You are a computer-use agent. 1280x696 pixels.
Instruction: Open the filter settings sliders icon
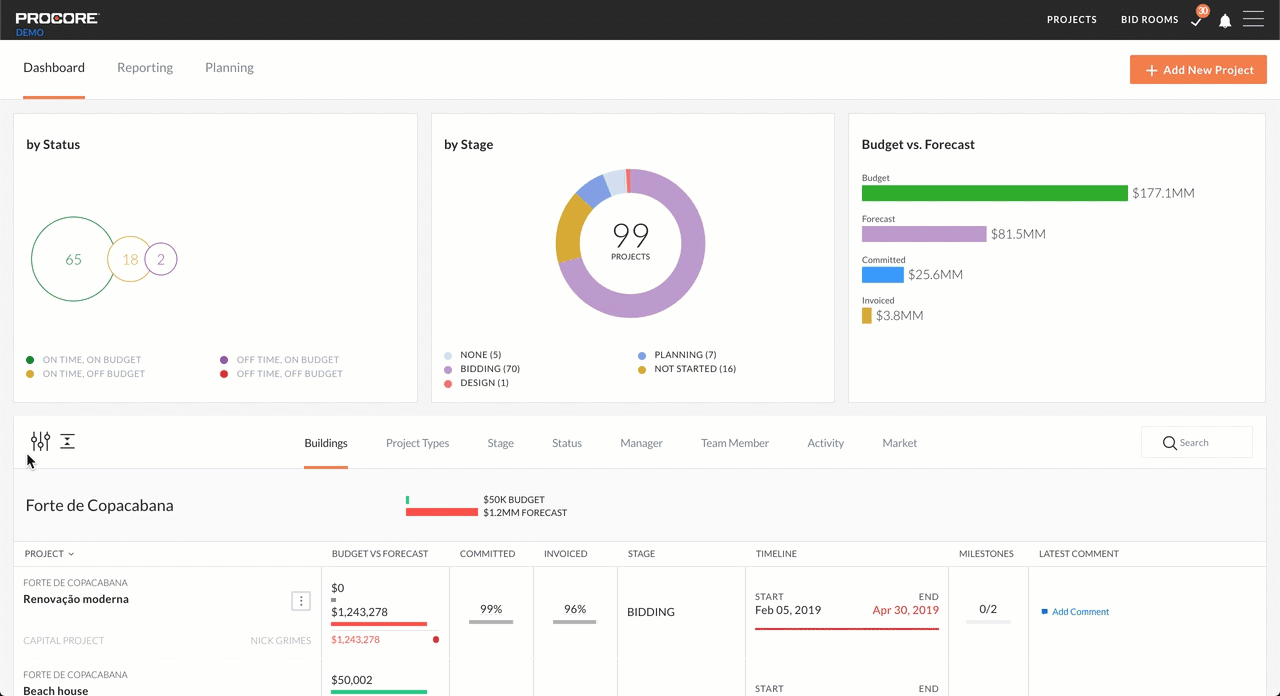(40, 440)
